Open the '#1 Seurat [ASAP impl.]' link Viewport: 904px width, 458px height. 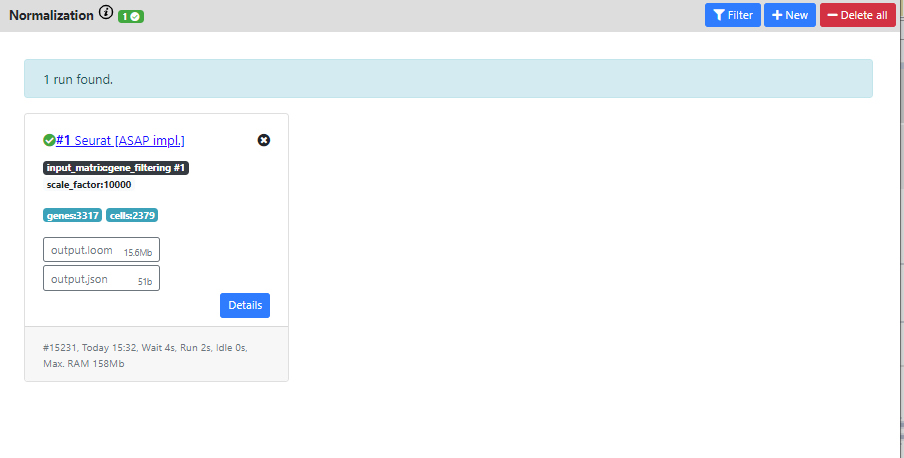121,140
